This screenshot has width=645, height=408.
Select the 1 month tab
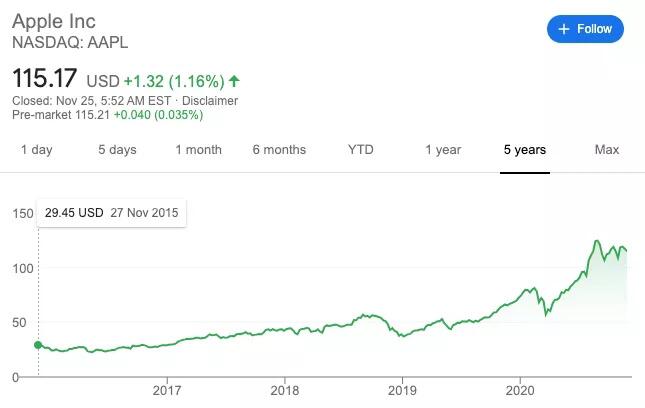[198, 150]
